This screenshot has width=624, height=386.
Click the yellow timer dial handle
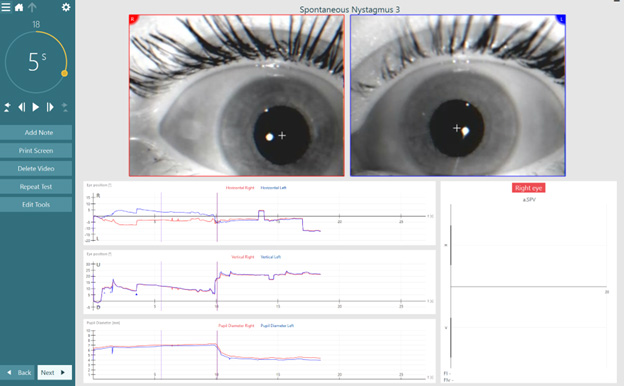pyautogui.click(x=64, y=74)
